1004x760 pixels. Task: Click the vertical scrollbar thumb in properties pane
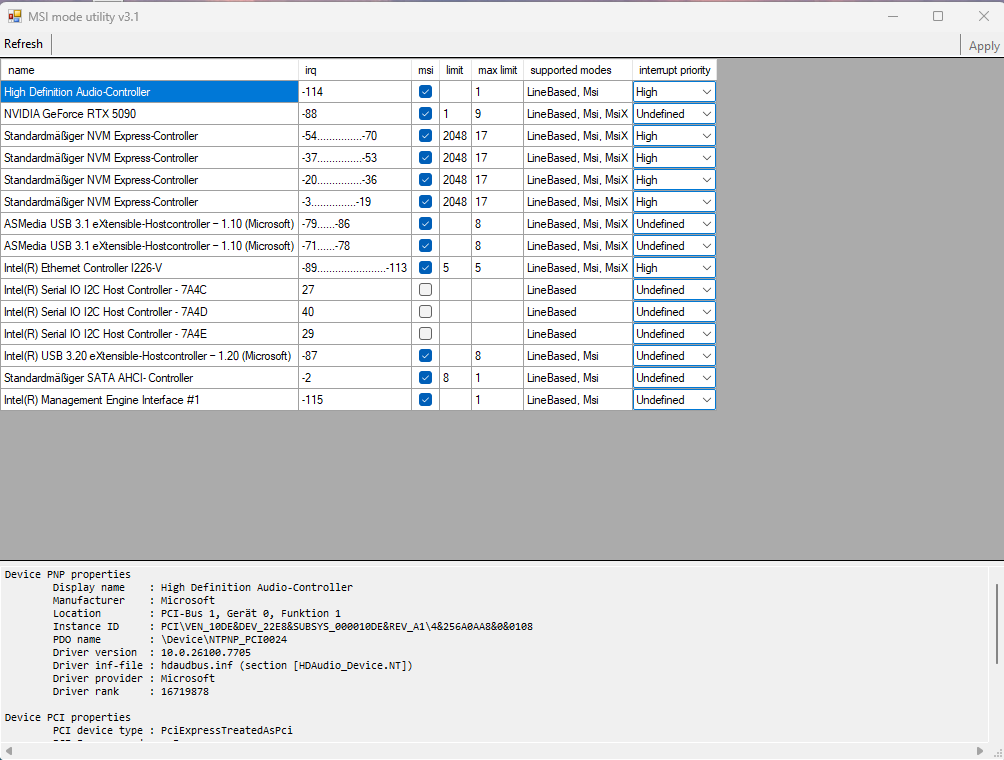[996, 624]
